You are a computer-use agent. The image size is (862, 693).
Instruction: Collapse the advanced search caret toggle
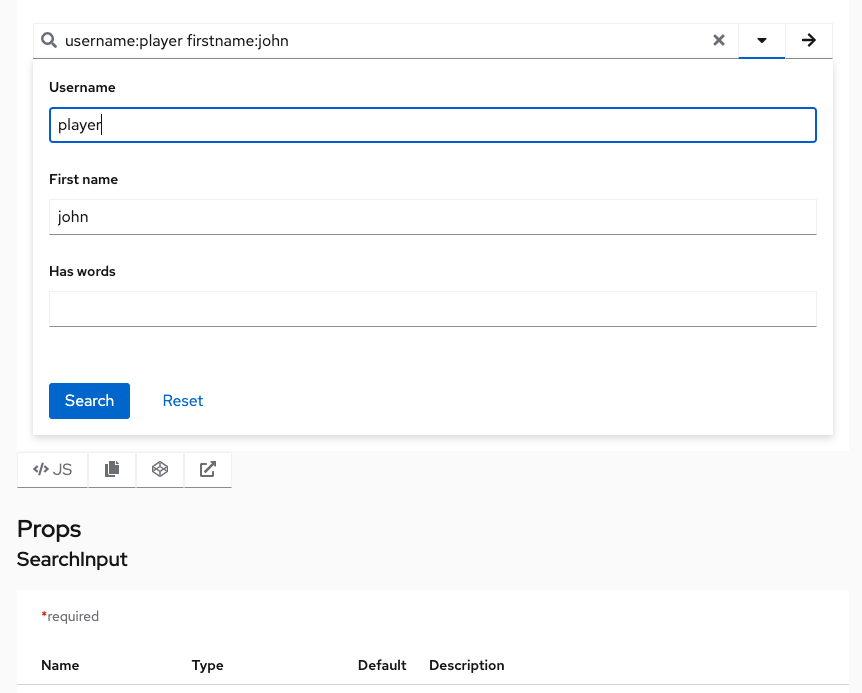point(761,40)
